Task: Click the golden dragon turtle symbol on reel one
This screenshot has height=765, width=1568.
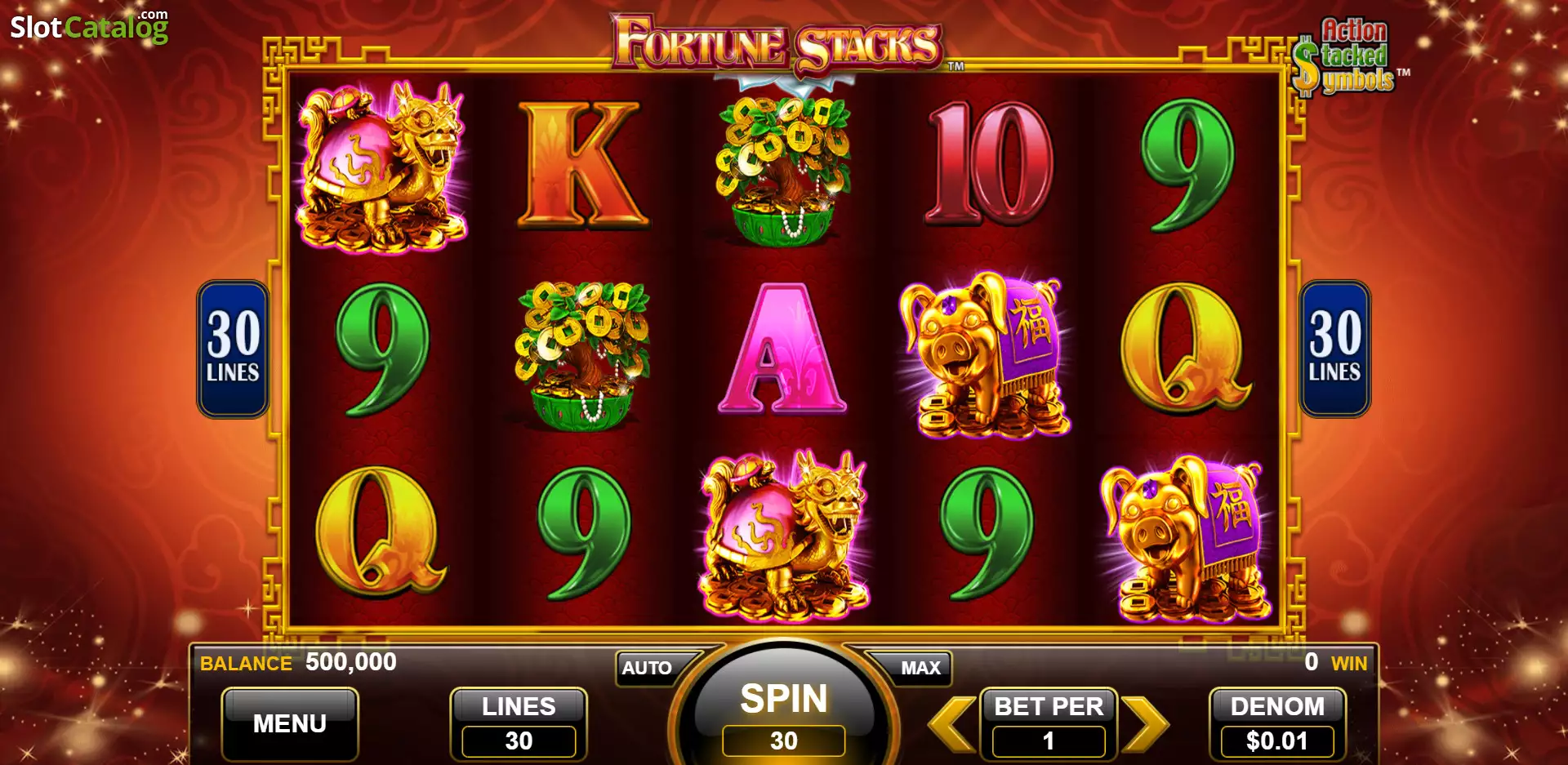Action: 381,166
